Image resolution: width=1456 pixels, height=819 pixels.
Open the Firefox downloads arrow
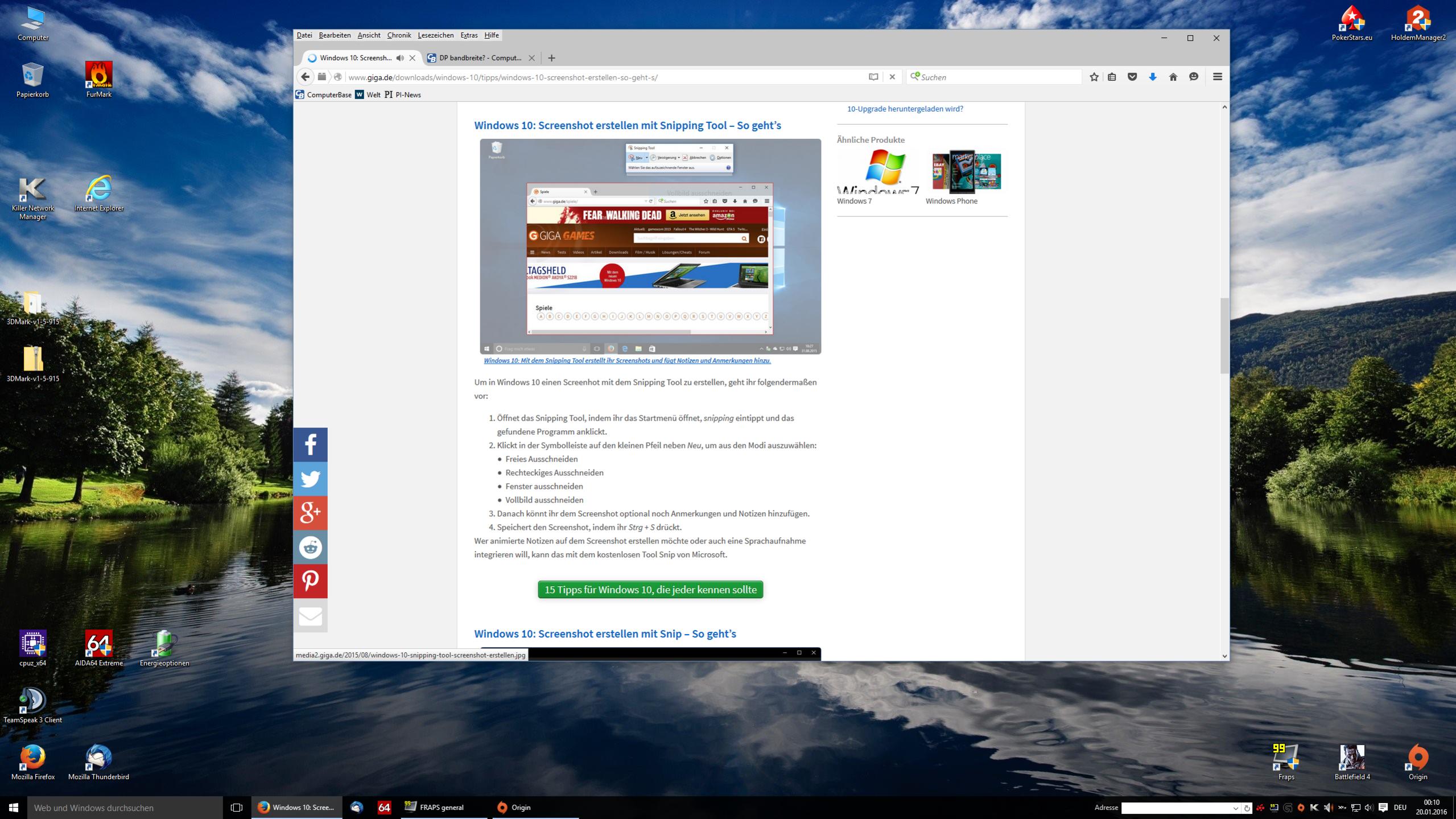pyautogui.click(x=1153, y=77)
